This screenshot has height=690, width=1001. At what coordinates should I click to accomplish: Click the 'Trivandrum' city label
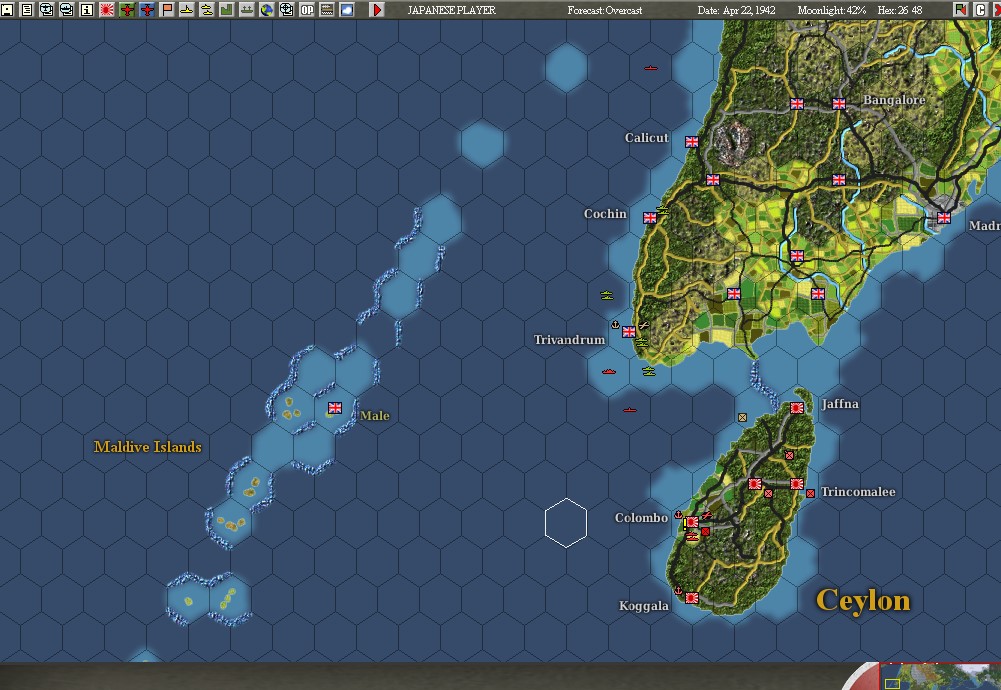[569, 340]
